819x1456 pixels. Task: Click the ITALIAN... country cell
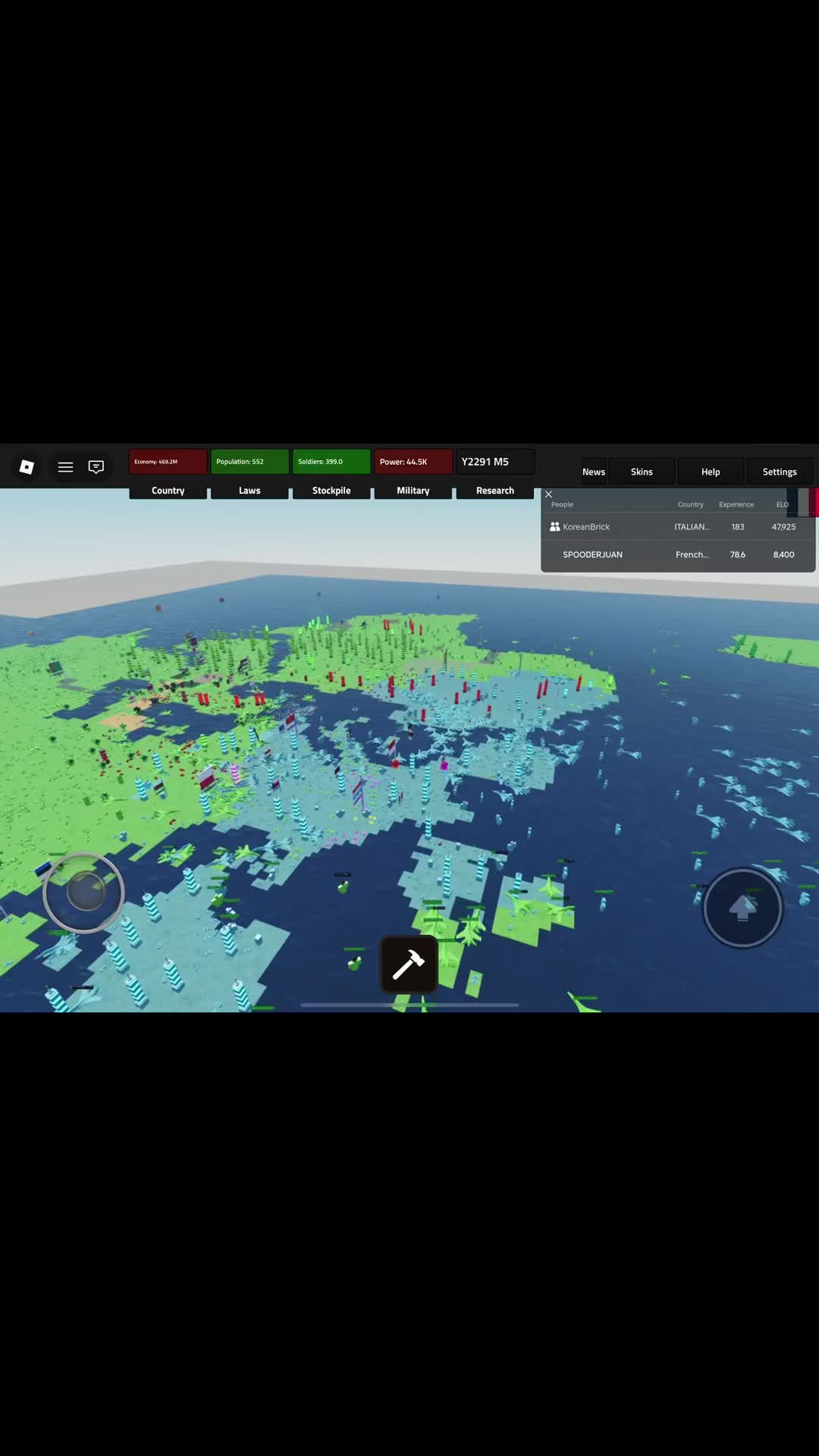click(692, 527)
